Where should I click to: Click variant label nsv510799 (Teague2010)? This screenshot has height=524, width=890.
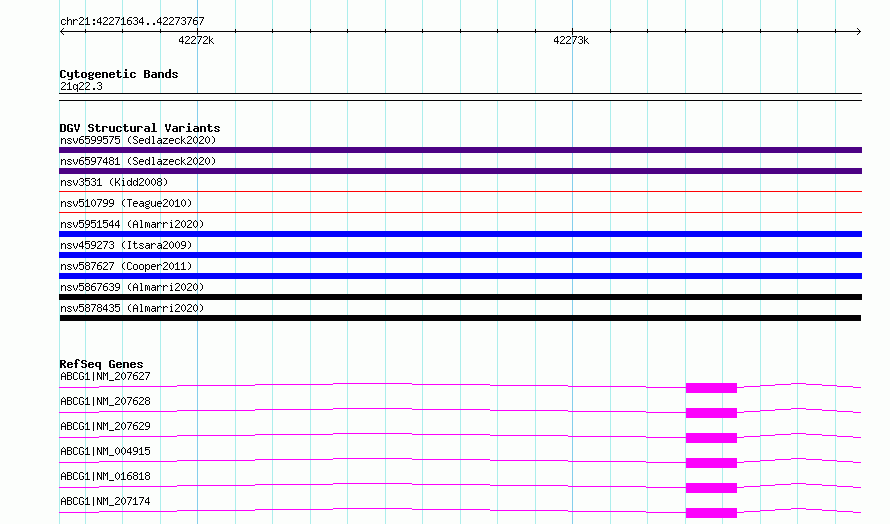[126, 203]
